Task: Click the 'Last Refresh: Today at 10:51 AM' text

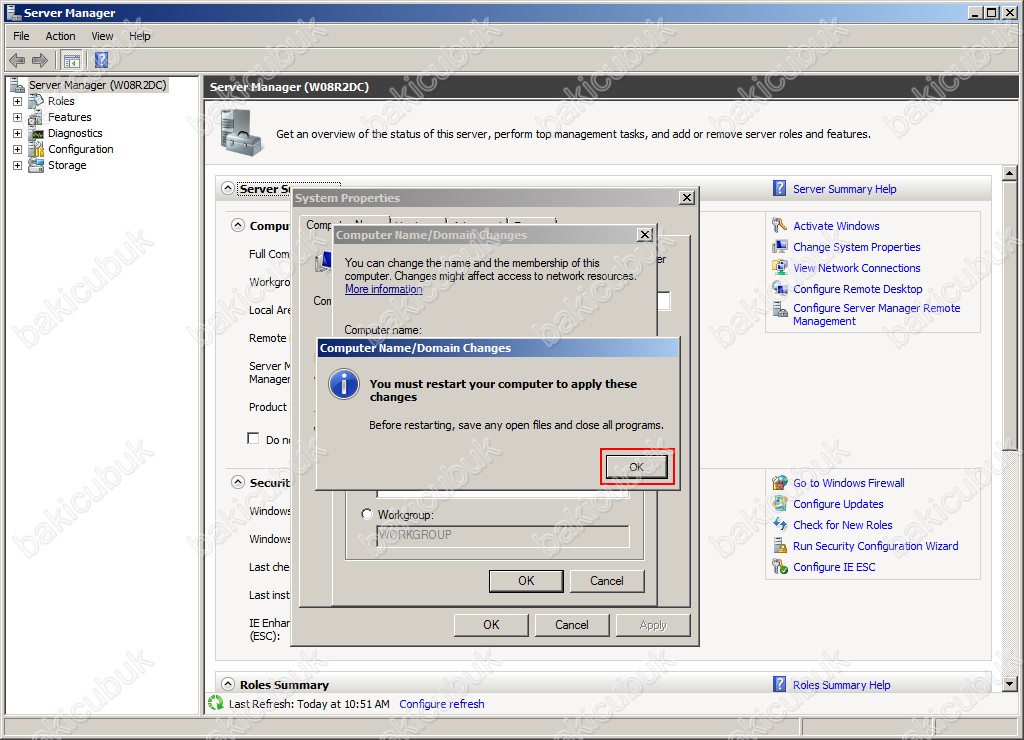Action: (x=309, y=704)
